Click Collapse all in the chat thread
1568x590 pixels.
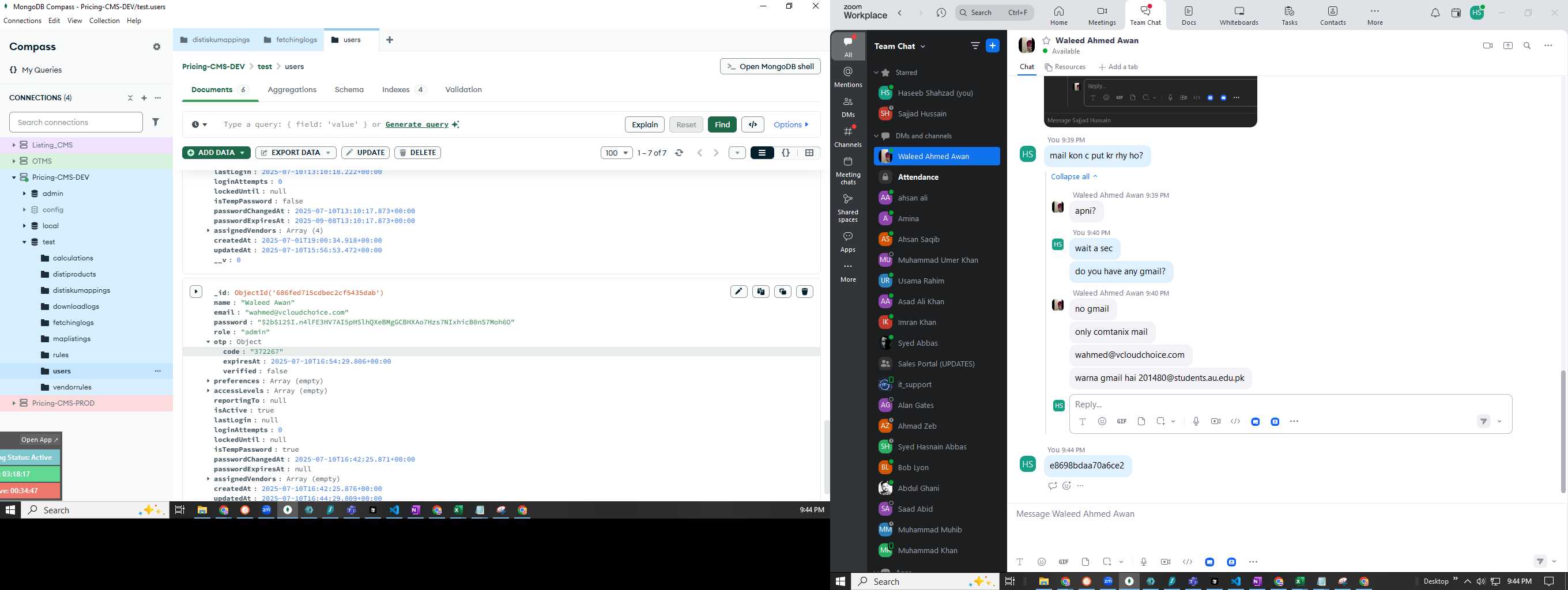[1075, 177]
